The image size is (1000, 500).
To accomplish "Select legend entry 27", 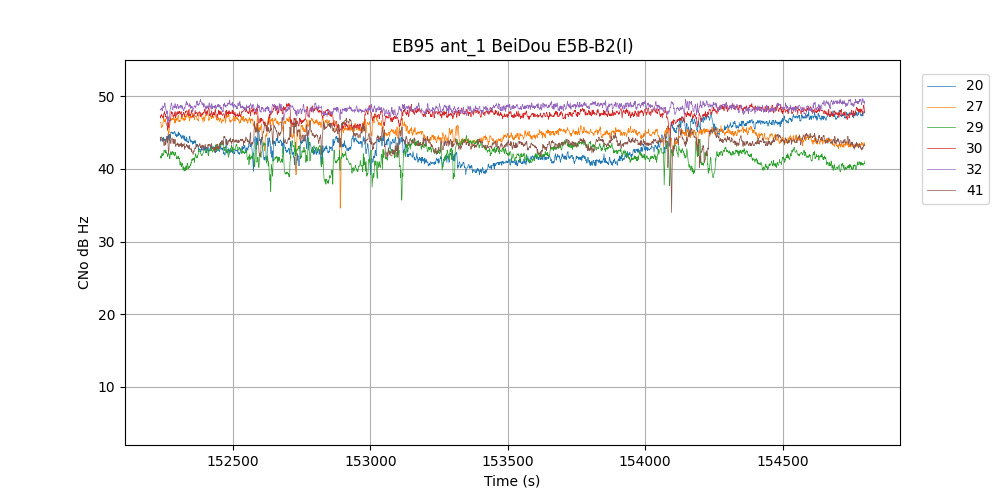I will pyautogui.click(x=974, y=106).
